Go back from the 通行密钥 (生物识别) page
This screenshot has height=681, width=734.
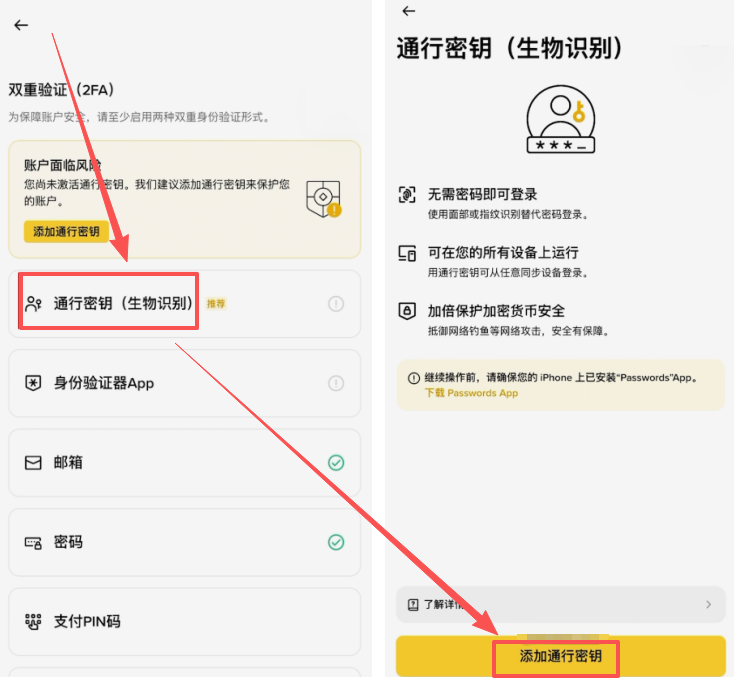coord(409,11)
